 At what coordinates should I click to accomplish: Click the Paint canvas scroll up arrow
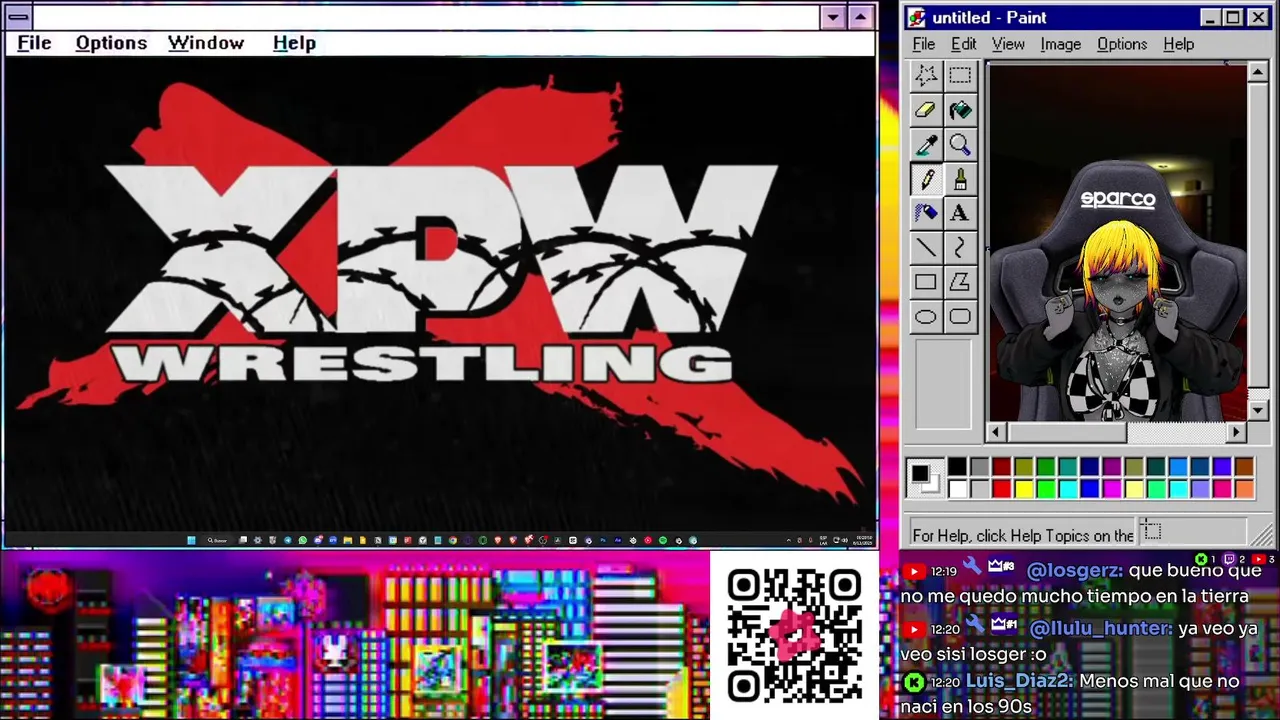coord(1258,74)
